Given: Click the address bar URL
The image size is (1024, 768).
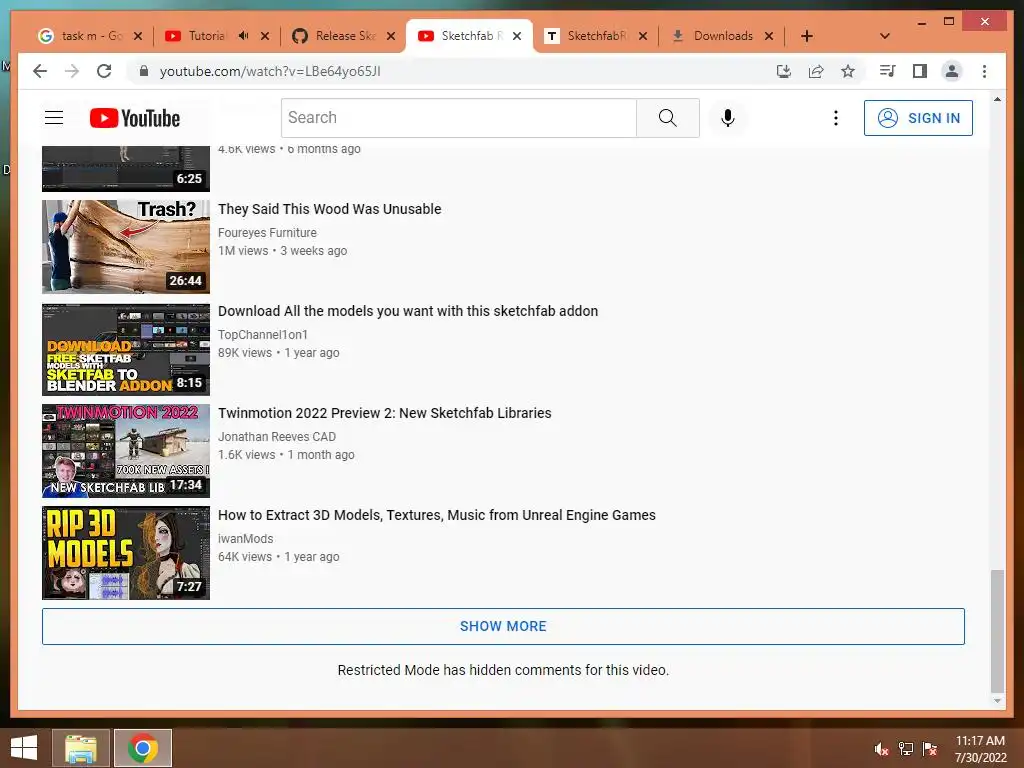Looking at the screenshot, I should (x=270, y=71).
